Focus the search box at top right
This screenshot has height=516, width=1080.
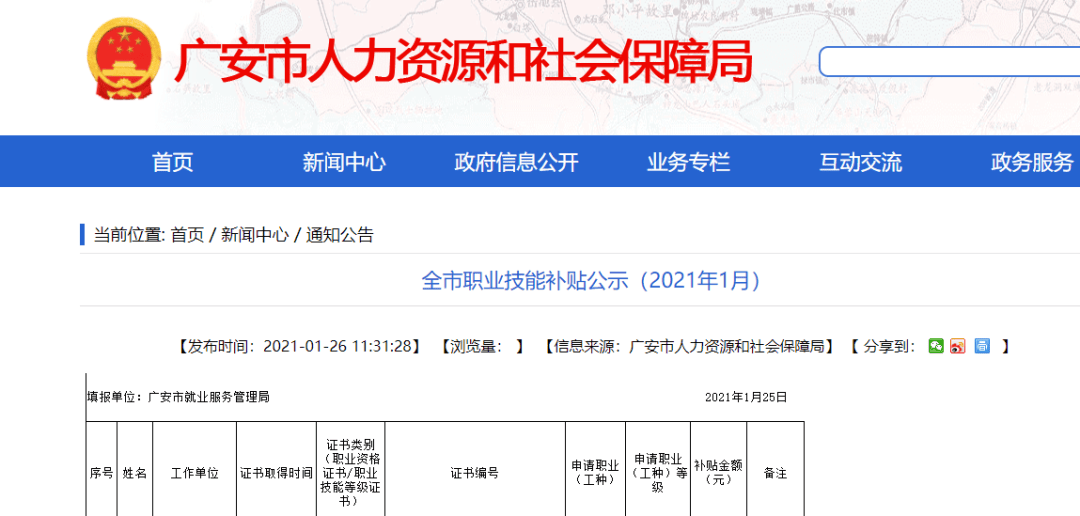[x=948, y=62]
